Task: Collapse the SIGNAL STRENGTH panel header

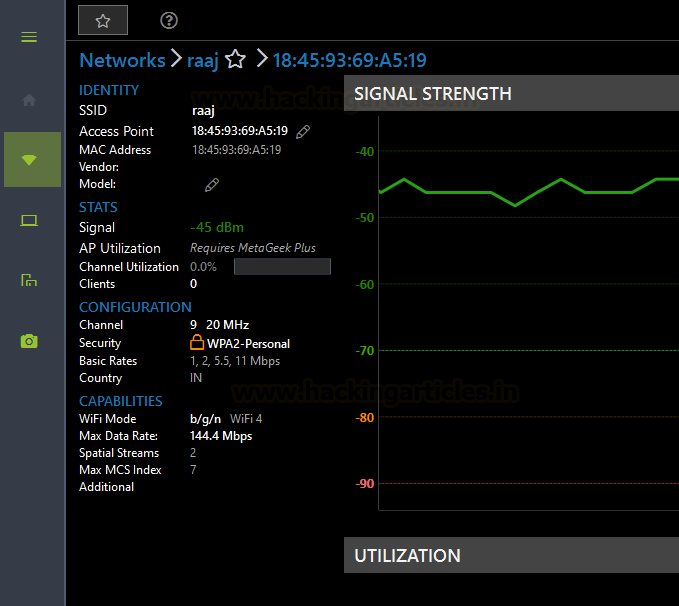Action: [511, 93]
